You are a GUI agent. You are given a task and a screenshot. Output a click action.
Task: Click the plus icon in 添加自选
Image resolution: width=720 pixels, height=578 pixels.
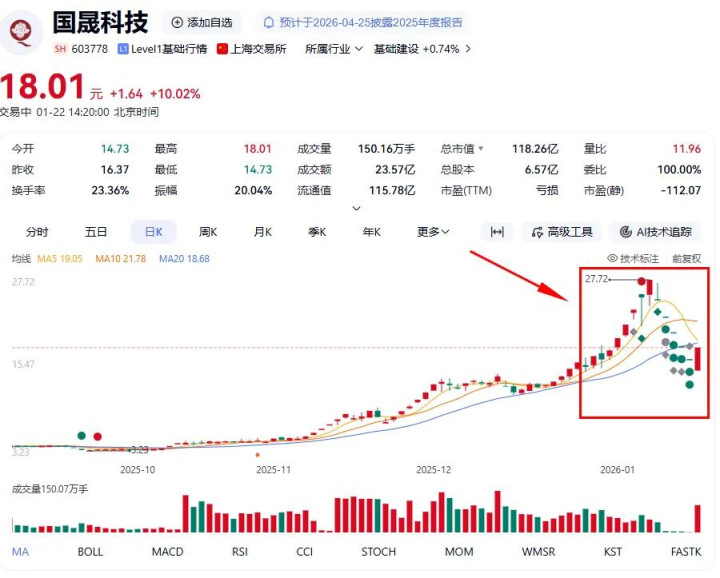(x=177, y=22)
